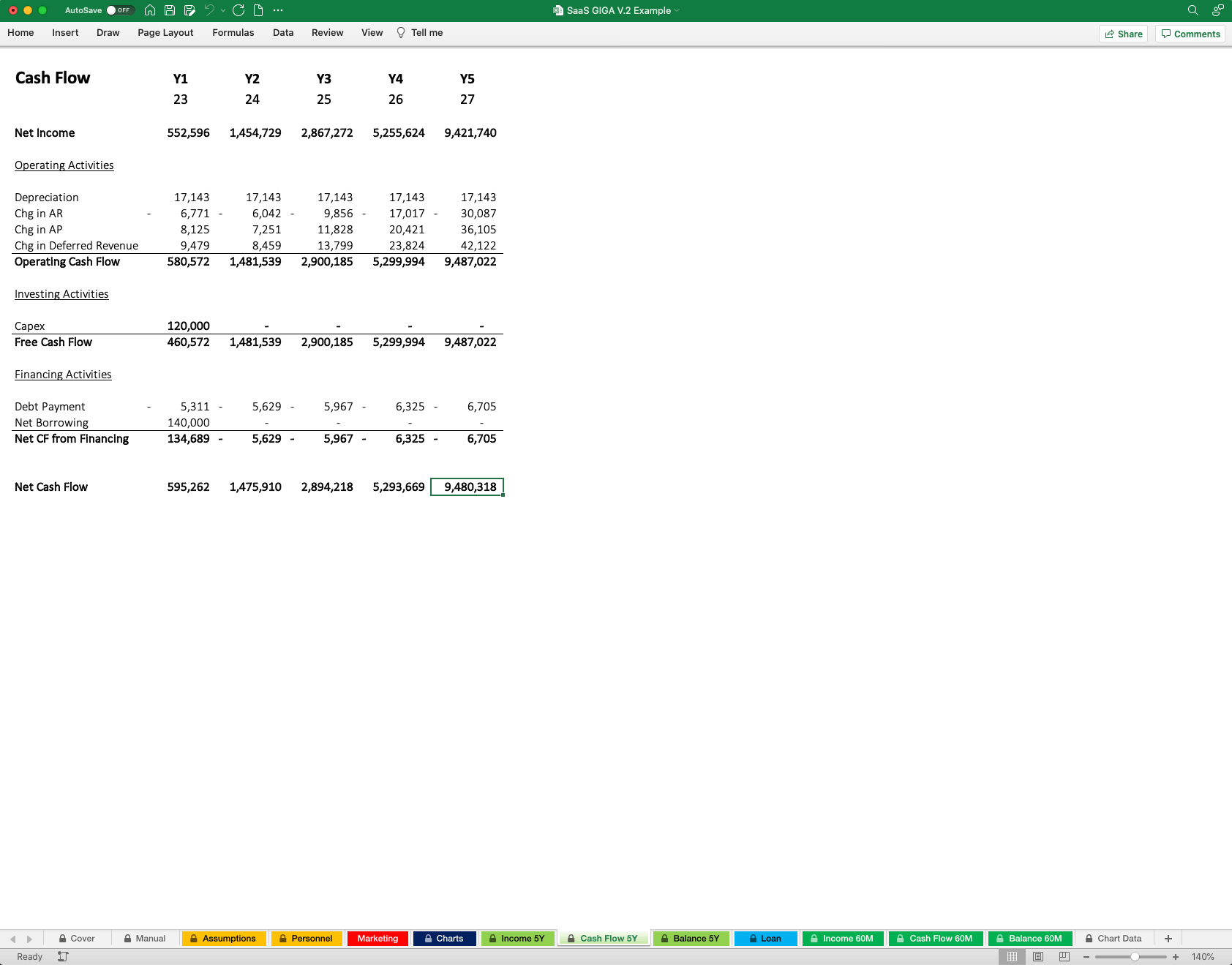The image size is (1232, 965).
Task: Click the Share button
Action: (1124, 34)
